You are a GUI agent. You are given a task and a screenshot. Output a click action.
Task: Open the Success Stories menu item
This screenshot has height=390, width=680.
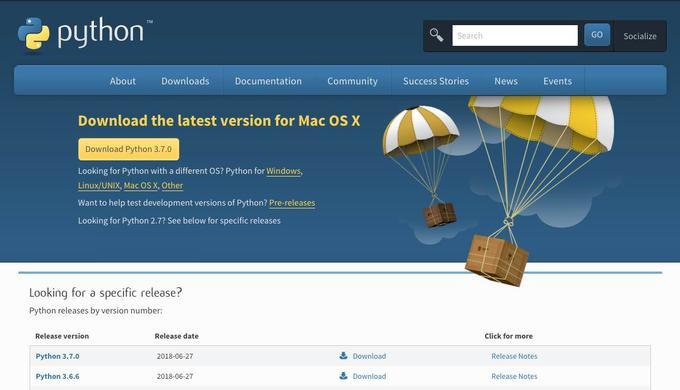tap(436, 81)
